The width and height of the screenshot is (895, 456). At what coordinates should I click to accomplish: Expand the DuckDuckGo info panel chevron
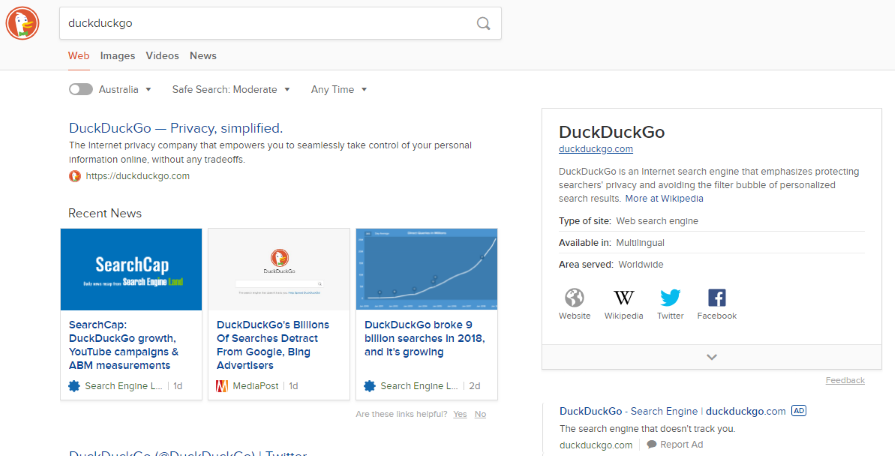point(711,357)
